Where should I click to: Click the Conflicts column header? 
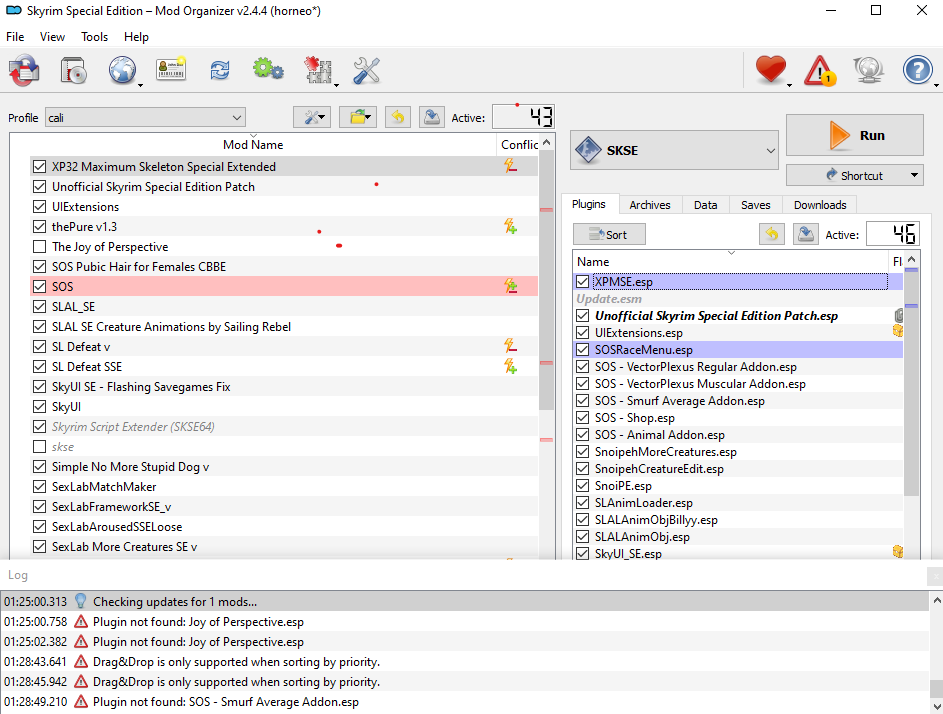[x=519, y=144]
